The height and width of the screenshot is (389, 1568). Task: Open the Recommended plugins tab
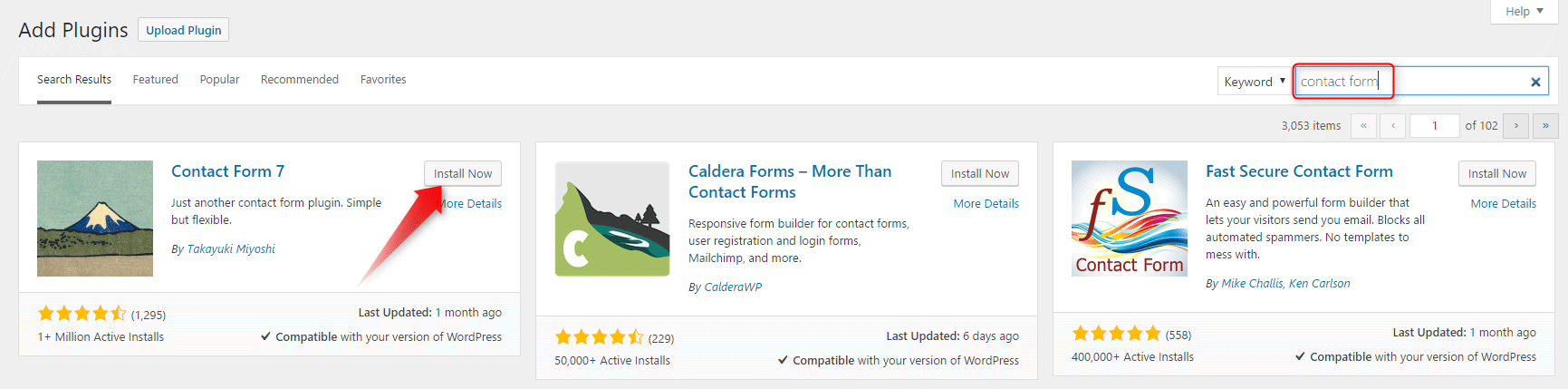coord(300,80)
